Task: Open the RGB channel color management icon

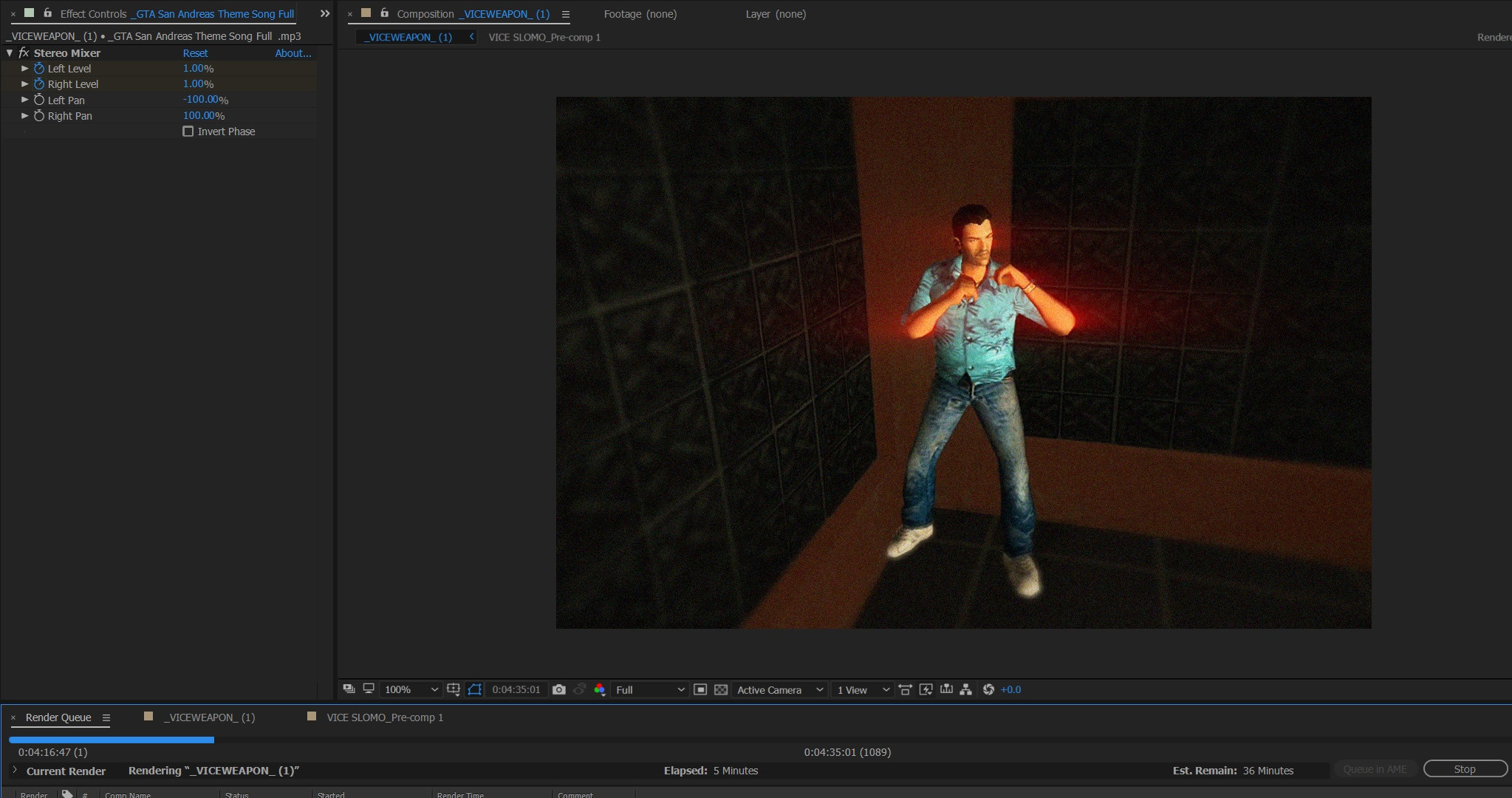Action: [x=600, y=689]
